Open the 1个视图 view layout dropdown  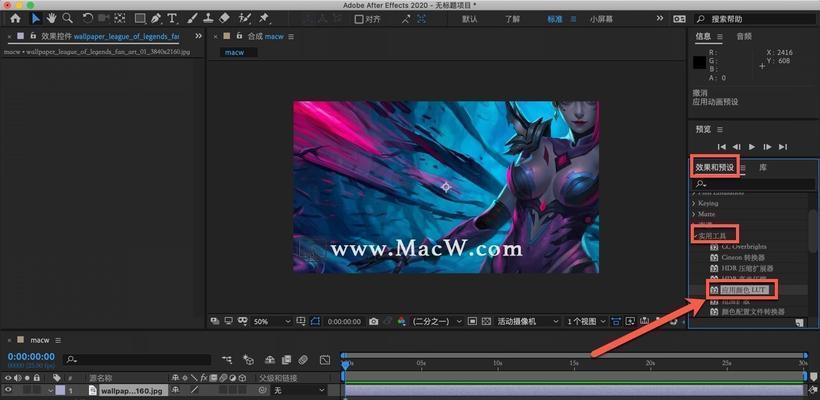point(586,322)
